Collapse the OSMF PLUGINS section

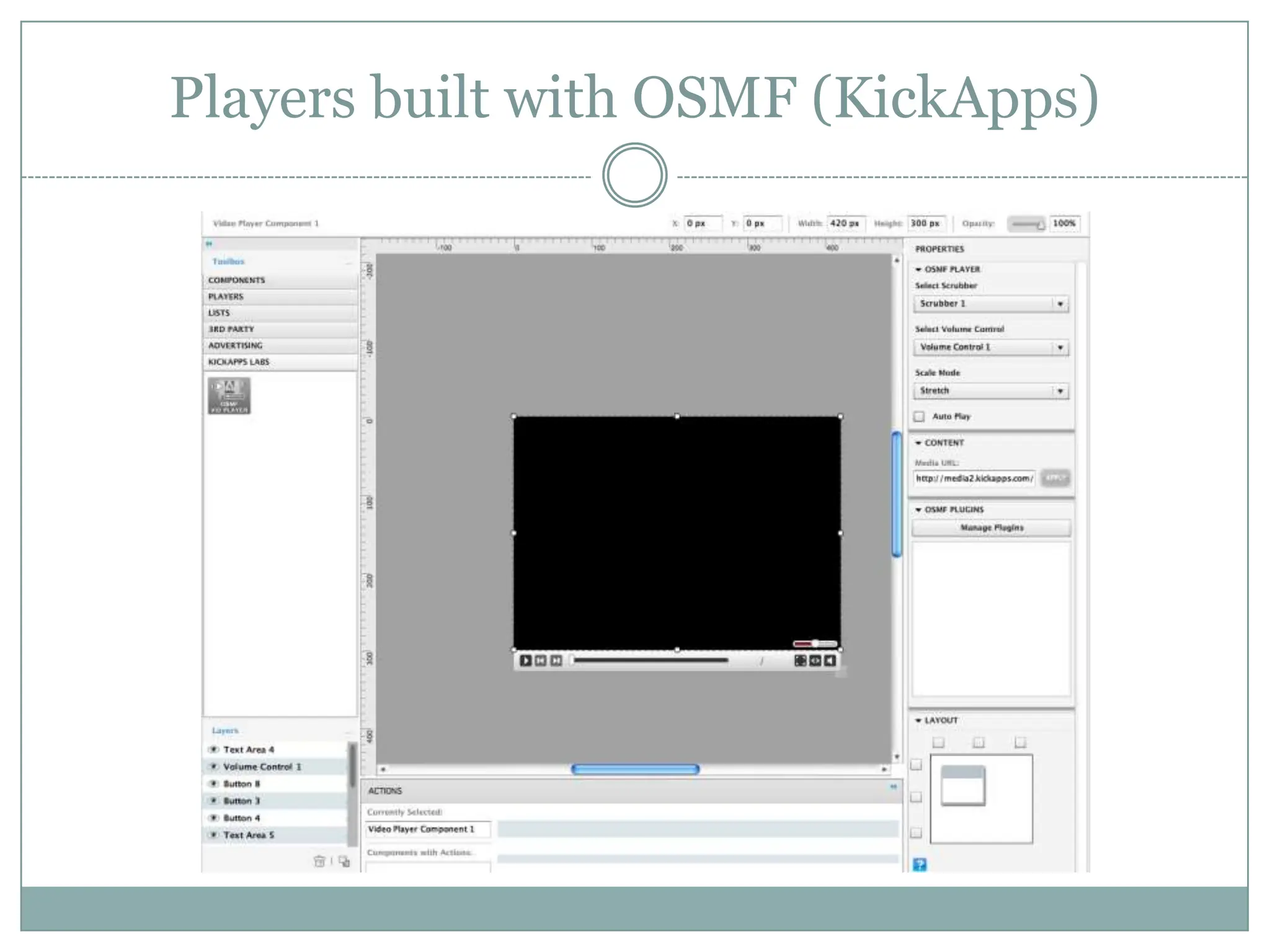tap(918, 509)
